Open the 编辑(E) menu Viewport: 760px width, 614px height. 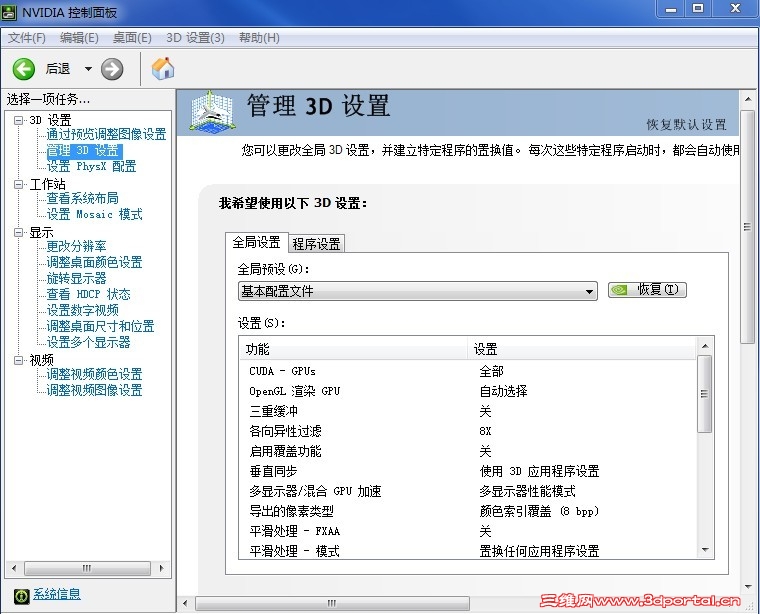79,38
